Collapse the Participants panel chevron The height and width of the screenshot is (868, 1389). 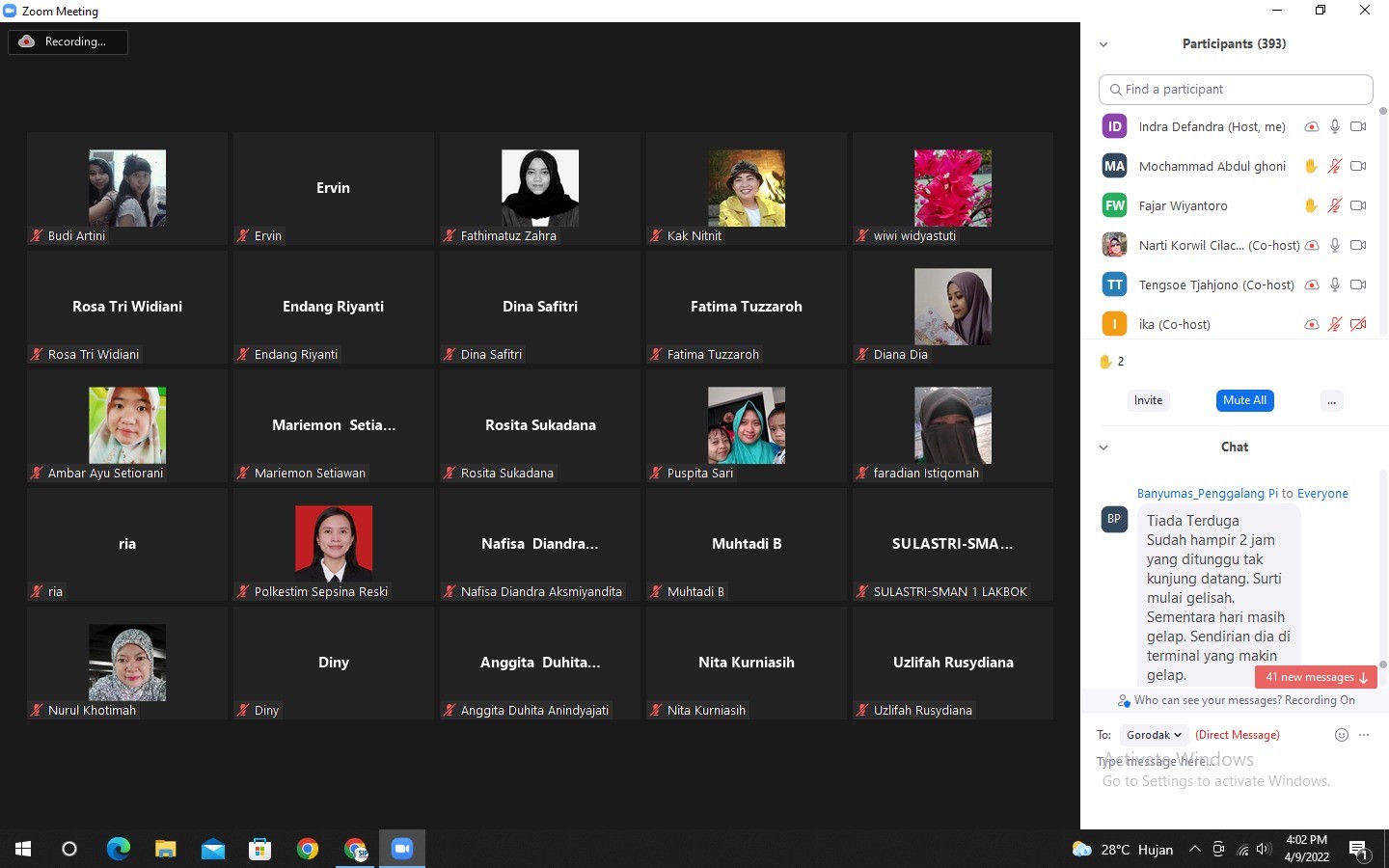pyautogui.click(x=1103, y=44)
